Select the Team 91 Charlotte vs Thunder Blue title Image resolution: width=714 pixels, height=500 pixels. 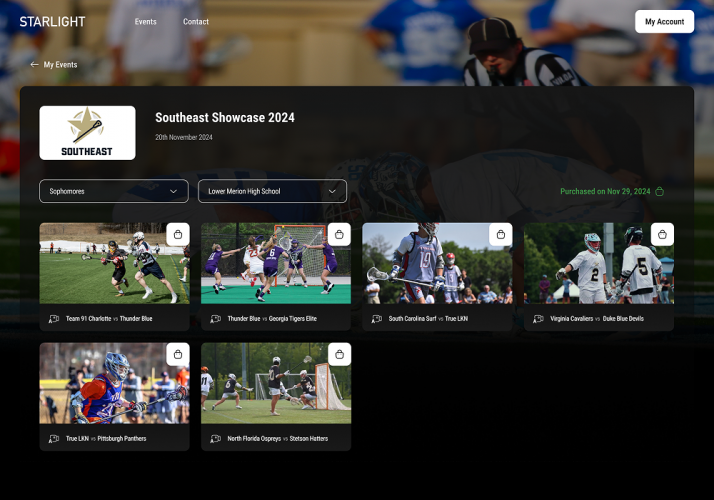pyautogui.click(x=109, y=319)
